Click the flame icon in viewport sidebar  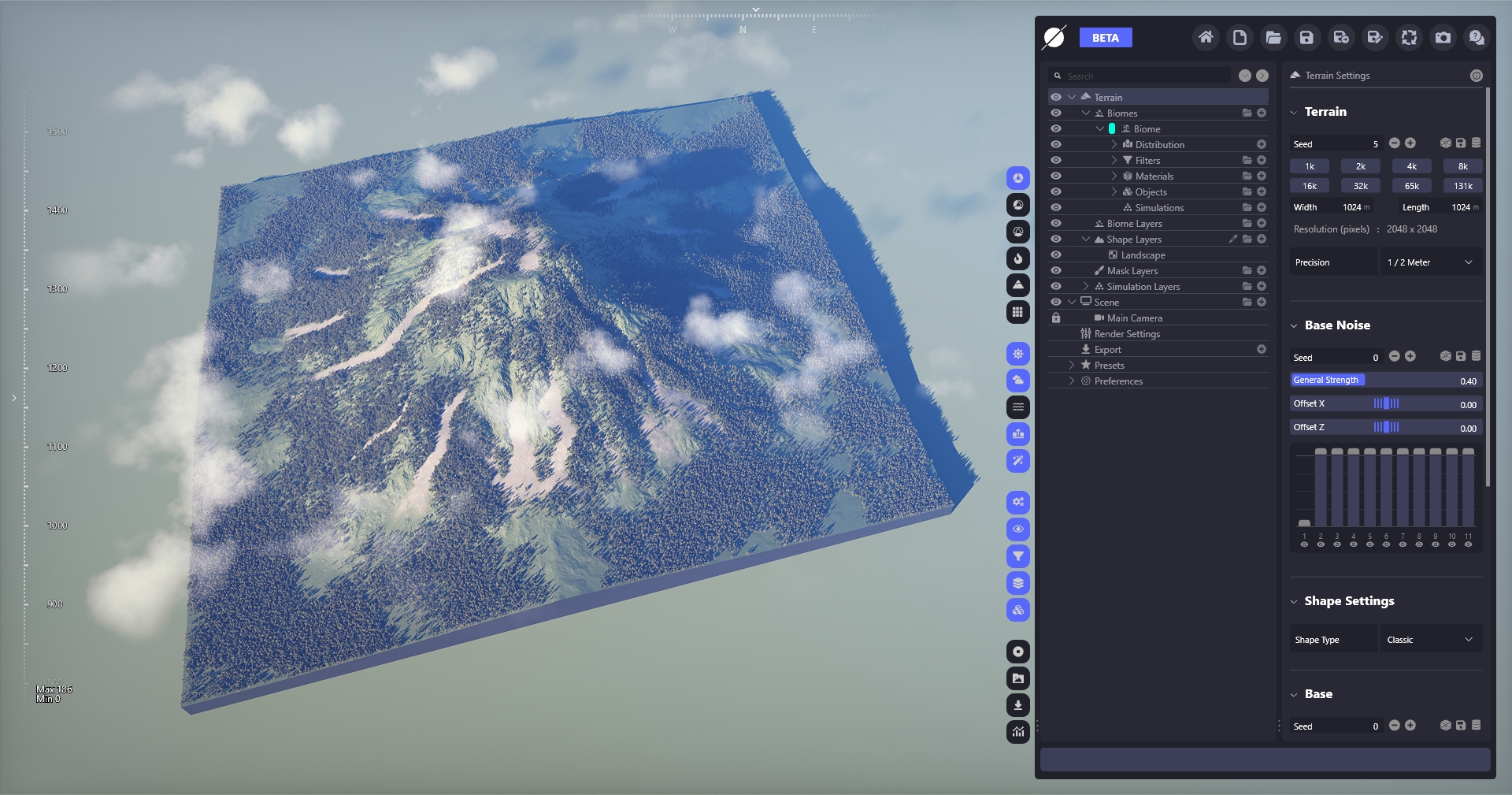pyautogui.click(x=1018, y=258)
